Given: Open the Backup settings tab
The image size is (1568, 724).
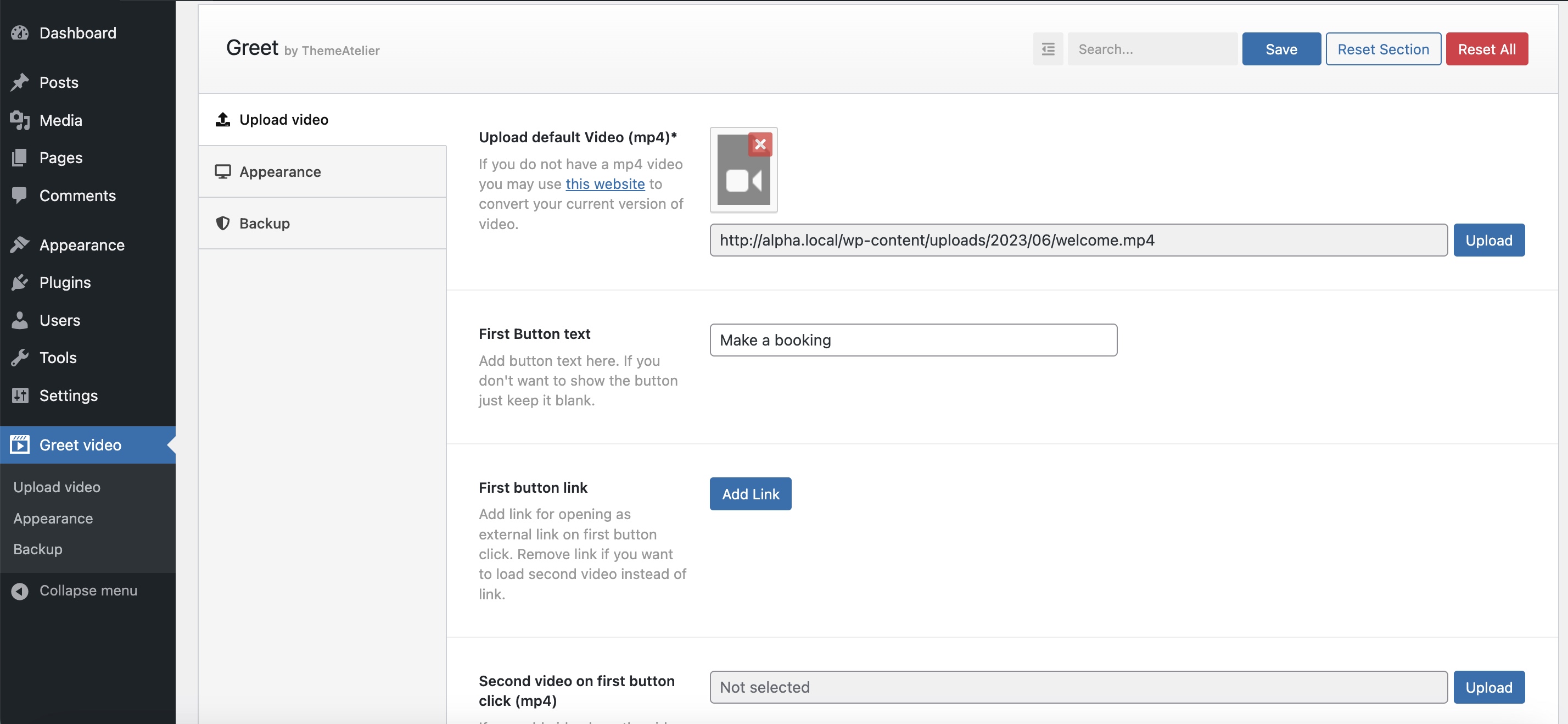Looking at the screenshot, I should pyautogui.click(x=264, y=224).
